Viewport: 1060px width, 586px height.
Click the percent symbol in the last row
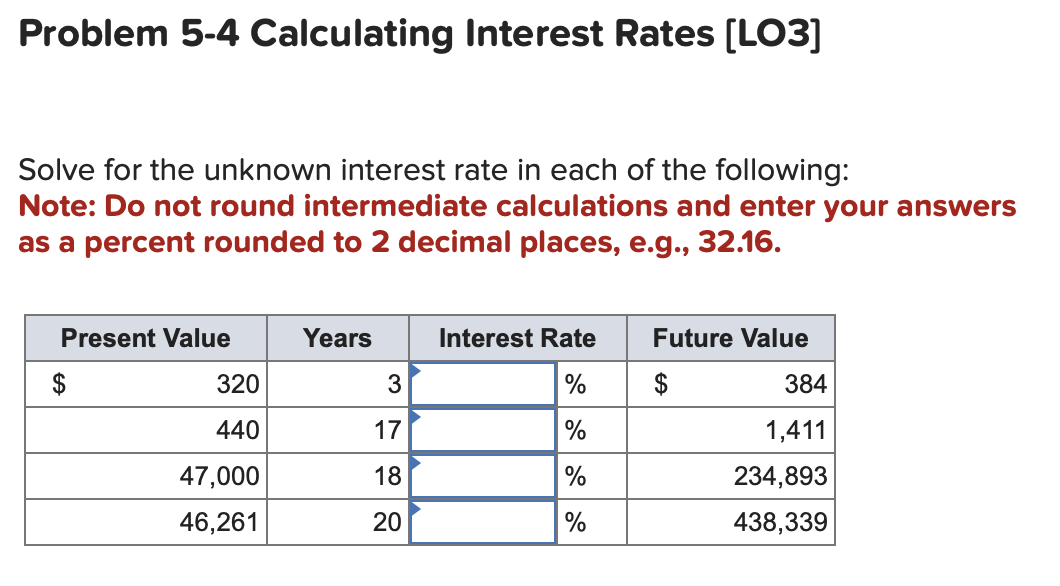(x=574, y=521)
